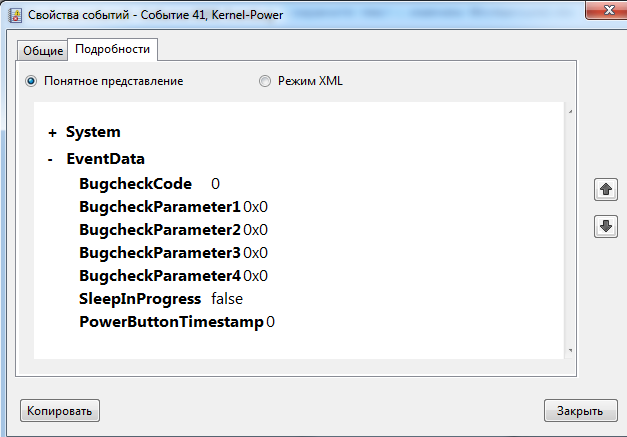
Task: Click the BugcheckParameter1 row
Action: (160, 207)
